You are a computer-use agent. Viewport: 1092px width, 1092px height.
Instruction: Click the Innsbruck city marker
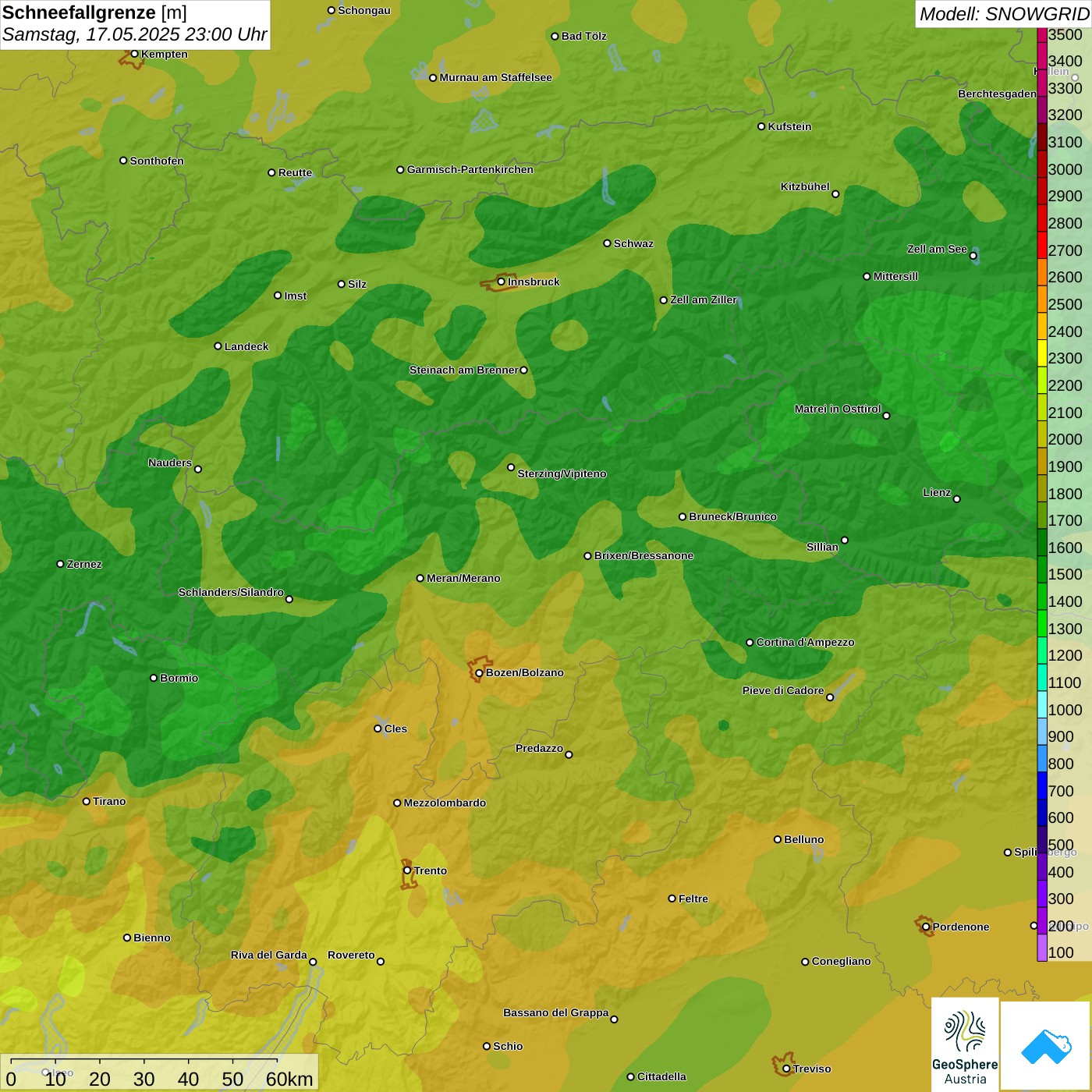coord(502,282)
